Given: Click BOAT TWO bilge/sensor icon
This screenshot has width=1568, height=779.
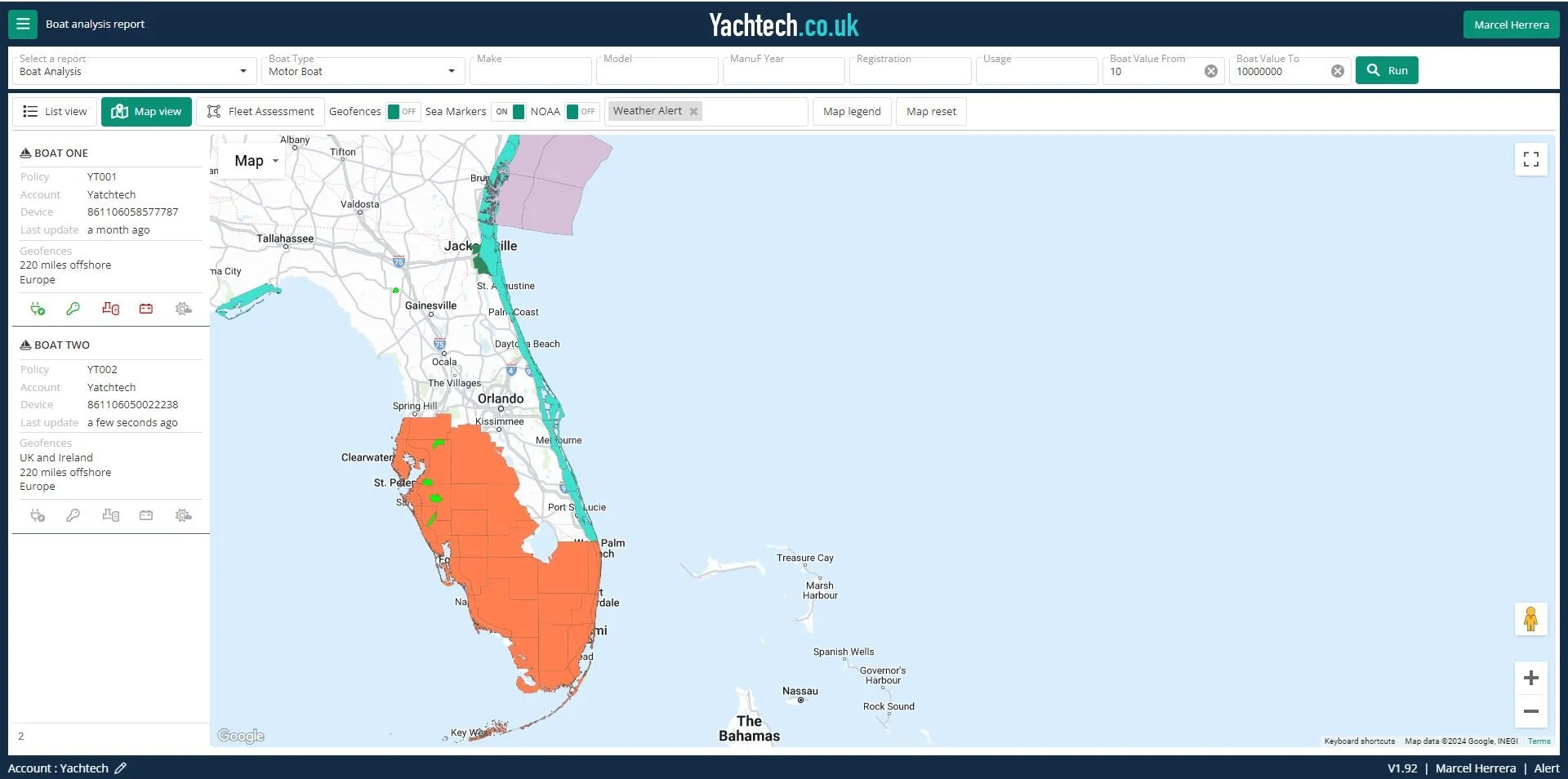Looking at the screenshot, I should 110,515.
